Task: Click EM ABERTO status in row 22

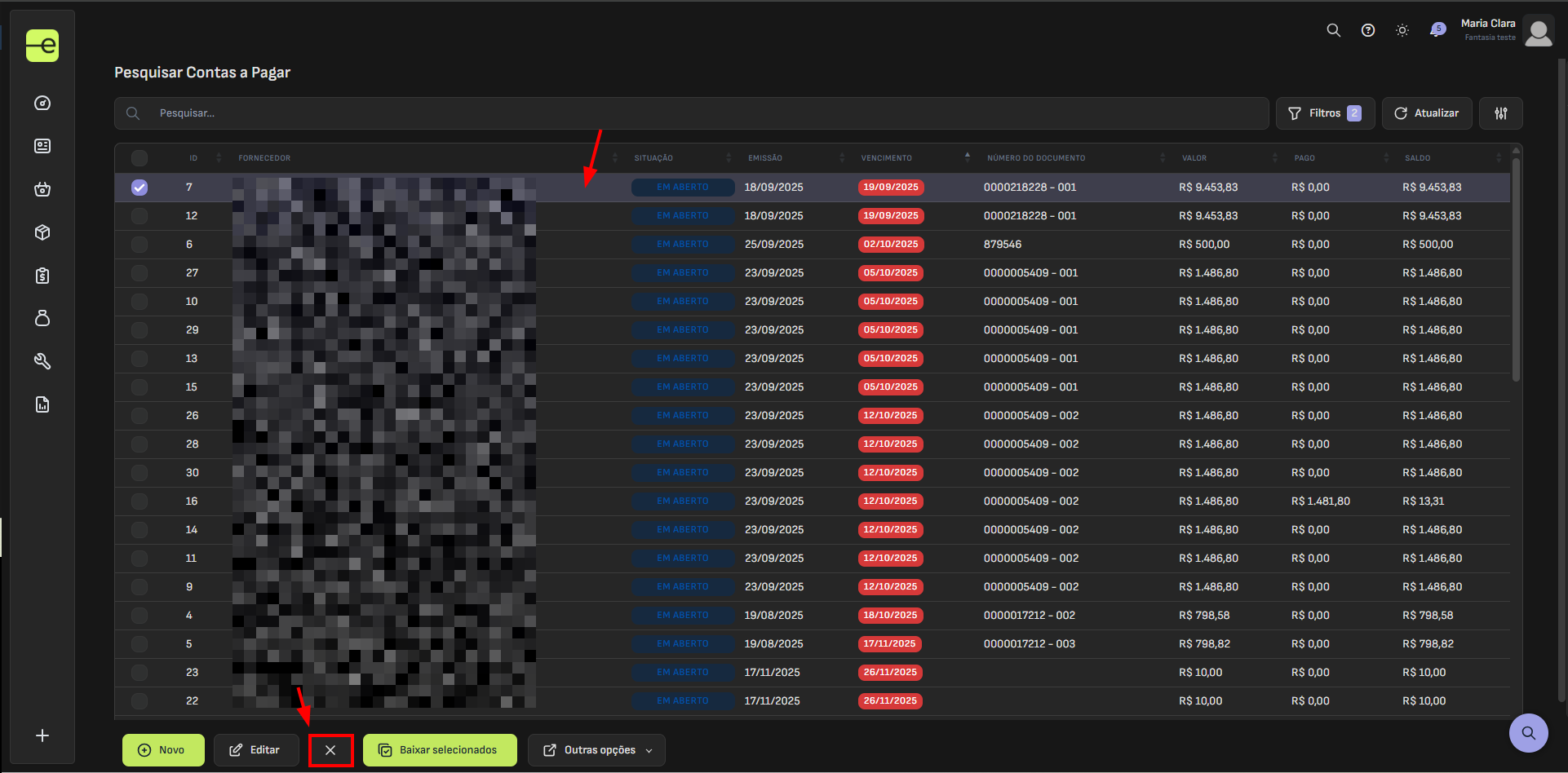Action: pos(683,701)
